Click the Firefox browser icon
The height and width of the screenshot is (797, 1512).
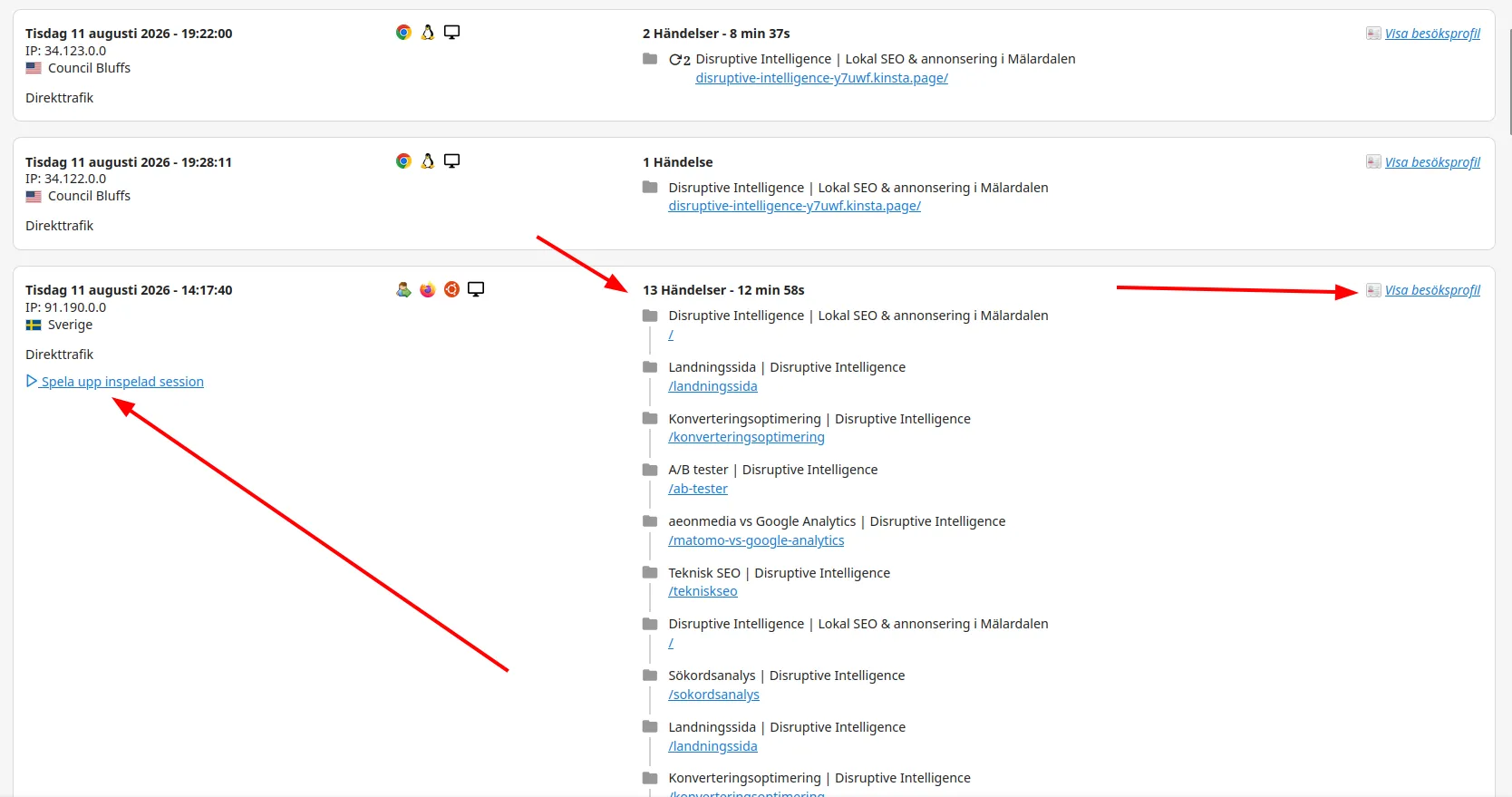[428, 289]
